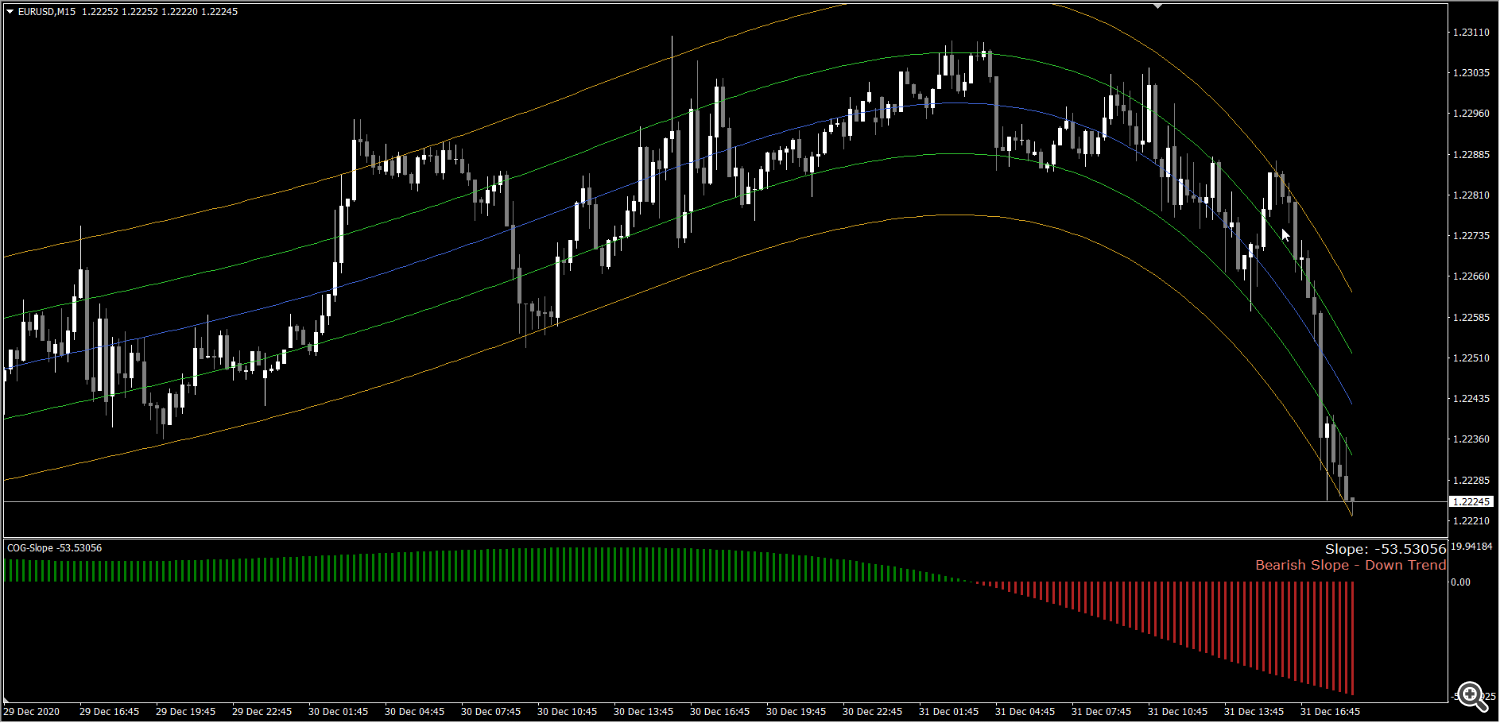Click the chart shift triangle marker at top
Viewport: 1500px width, 723px height.
(x=1157, y=6)
